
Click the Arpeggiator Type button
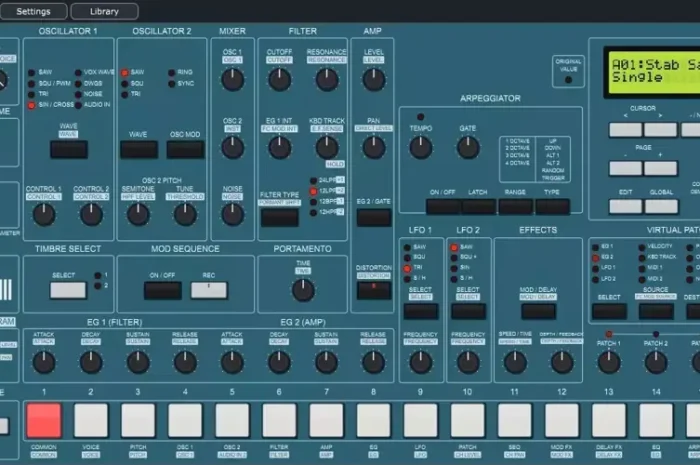point(552,207)
